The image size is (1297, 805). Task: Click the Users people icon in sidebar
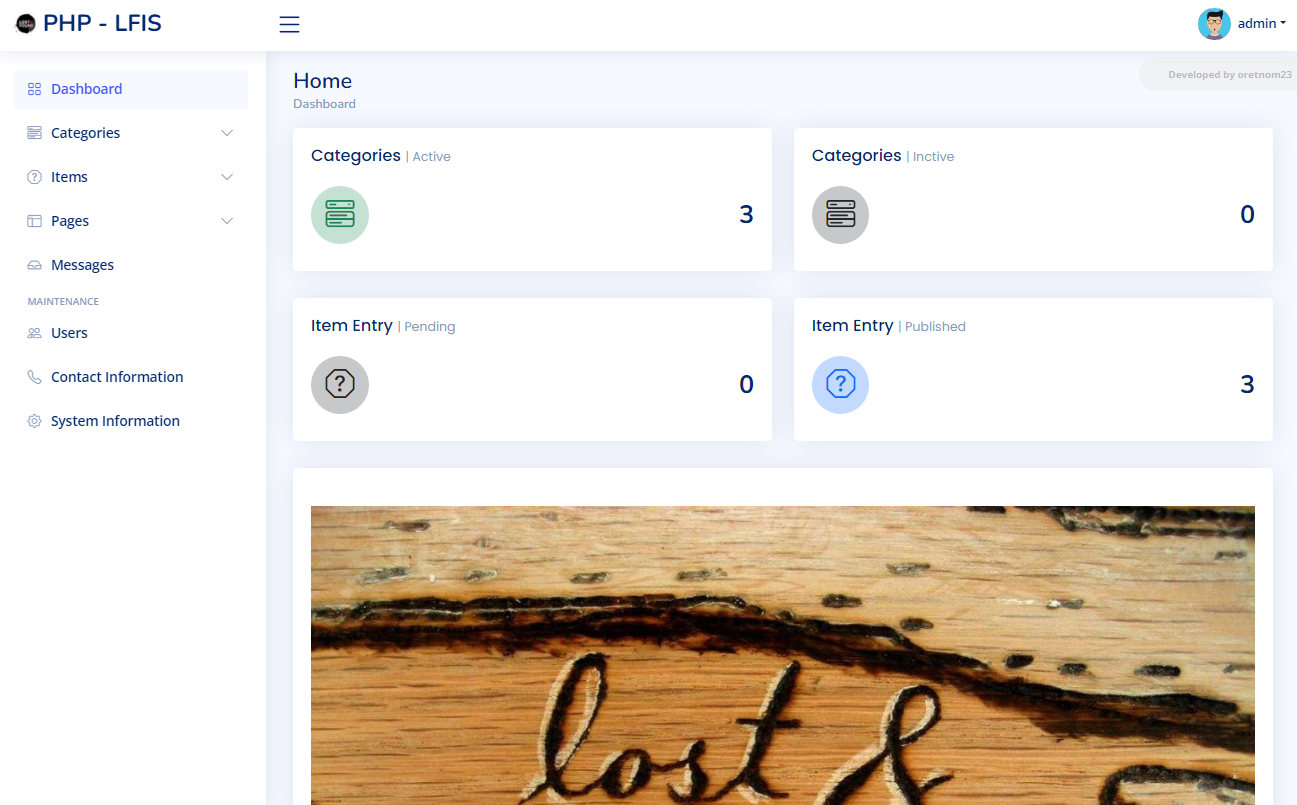tap(34, 333)
